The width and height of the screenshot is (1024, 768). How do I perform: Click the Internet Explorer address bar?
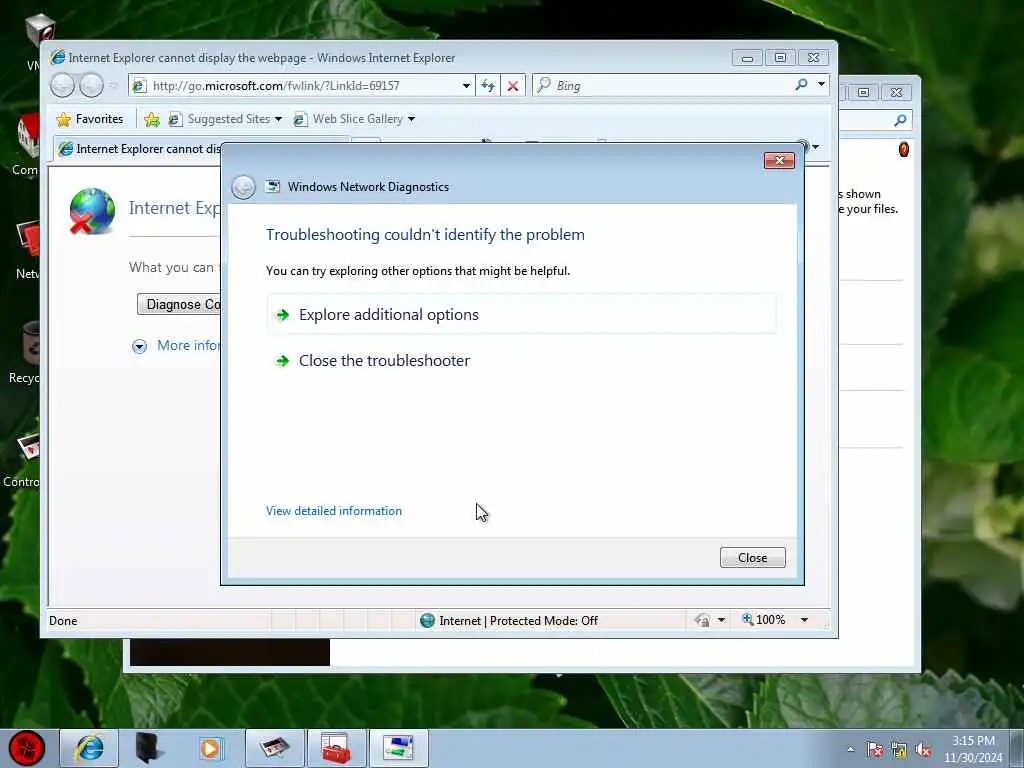[x=295, y=86]
